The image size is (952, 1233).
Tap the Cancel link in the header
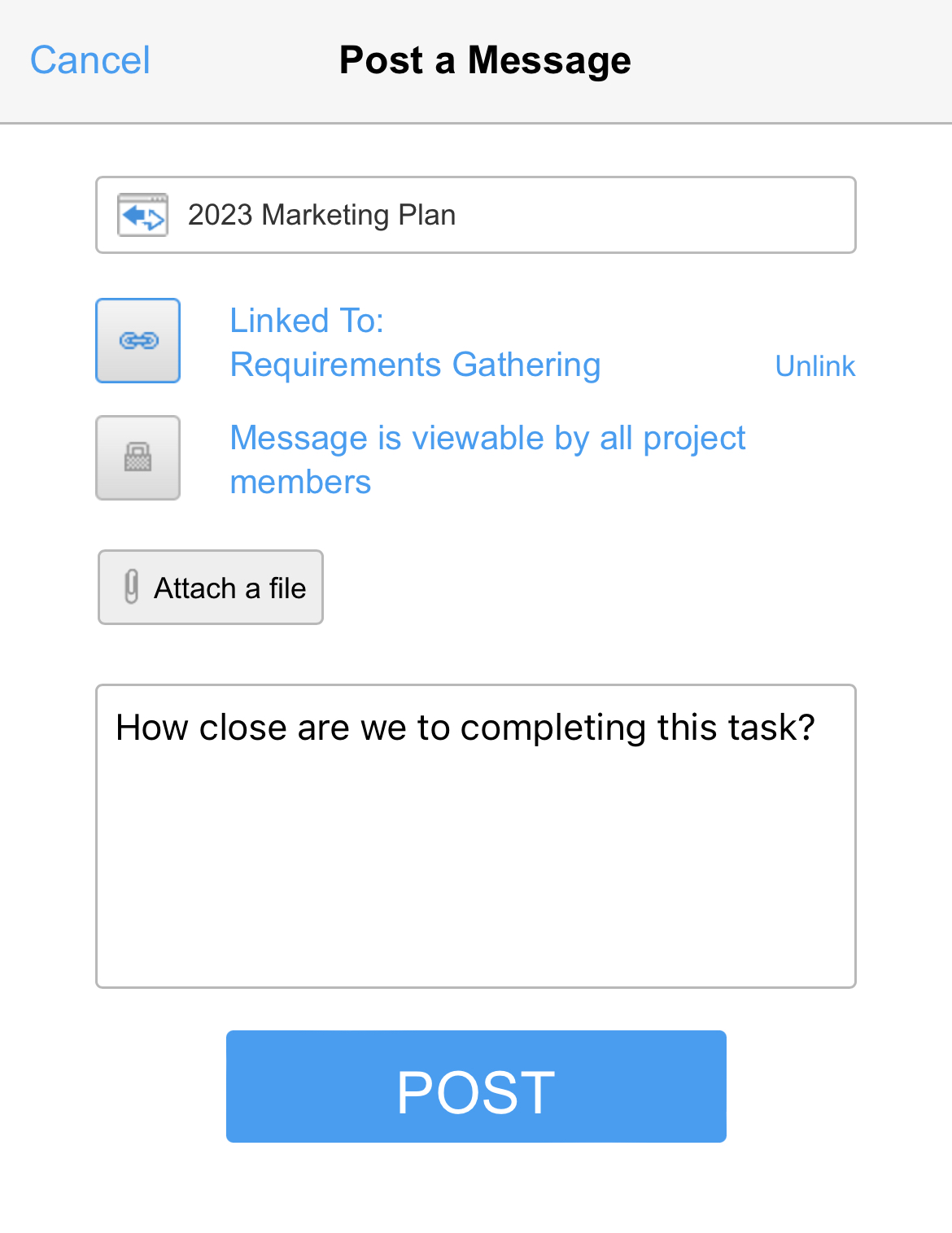[x=90, y=60]
